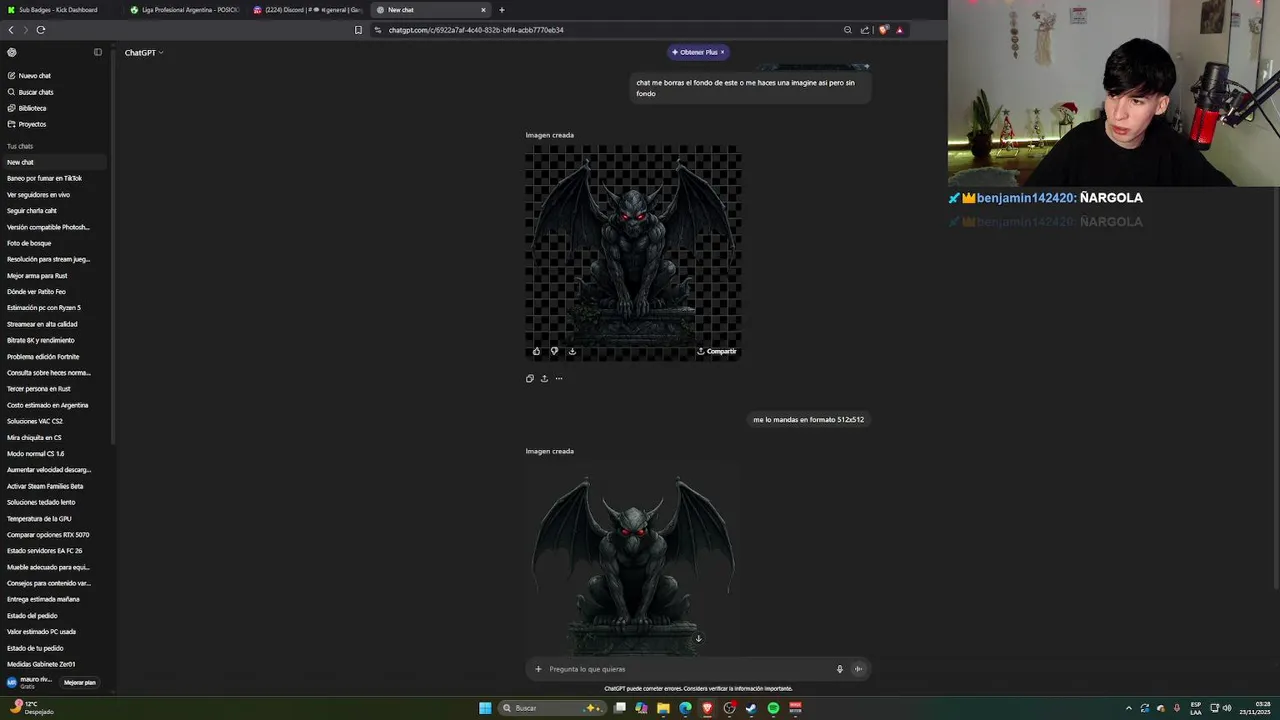The width and height of the screenshot is (1280, 720).
Task: Click the bookmark icon beside the address bar
Action: (358, 30)
